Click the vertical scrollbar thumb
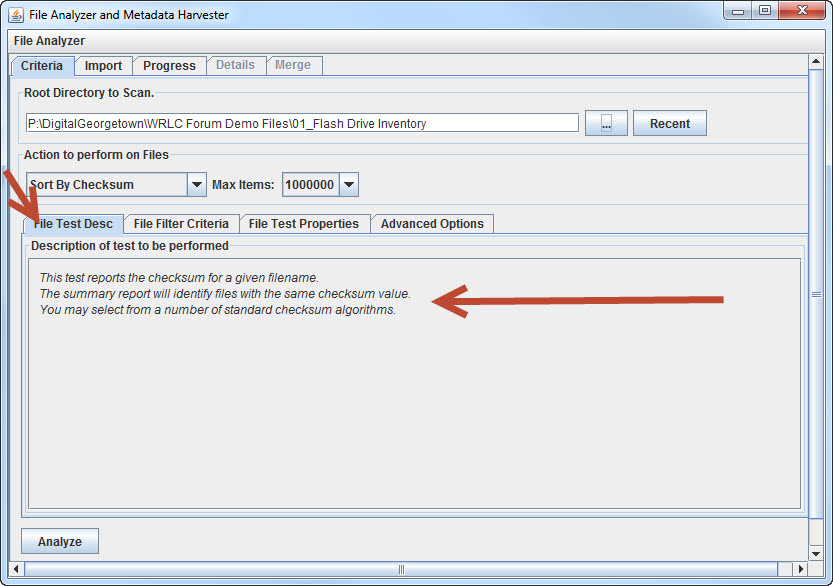 [816, 295]
